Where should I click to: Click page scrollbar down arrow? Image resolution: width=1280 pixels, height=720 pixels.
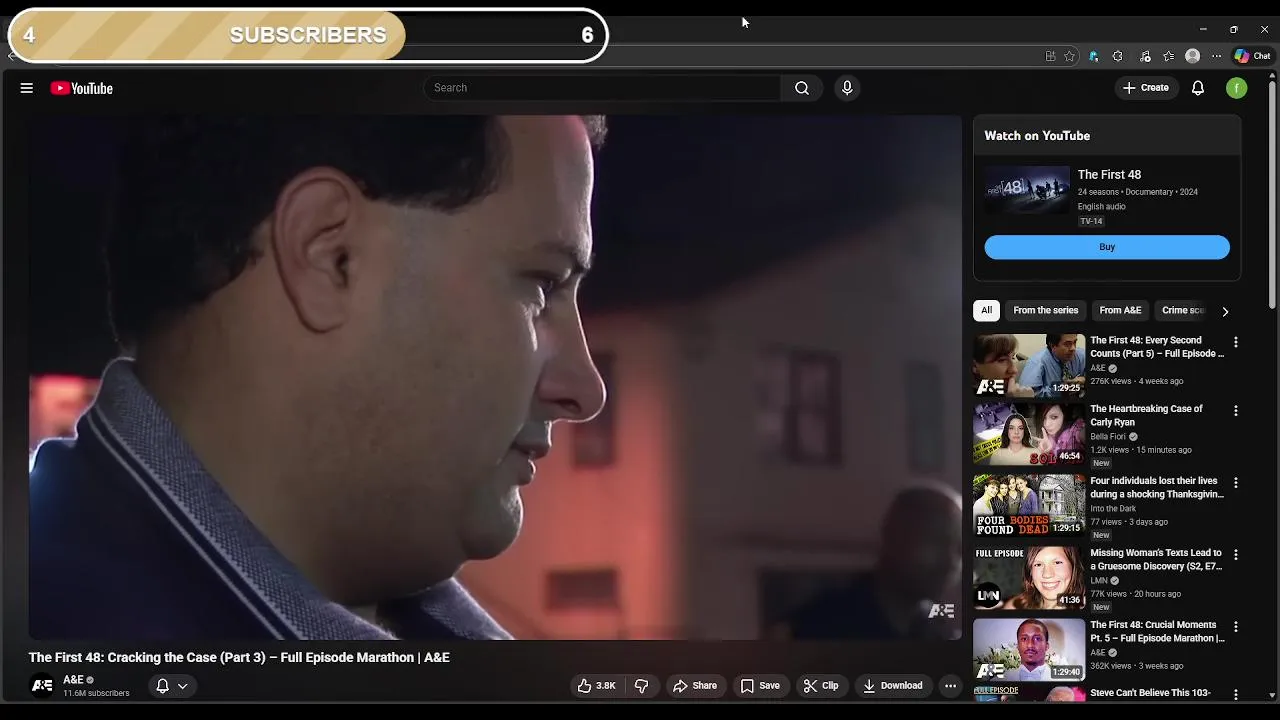[x=1272, y=695]
